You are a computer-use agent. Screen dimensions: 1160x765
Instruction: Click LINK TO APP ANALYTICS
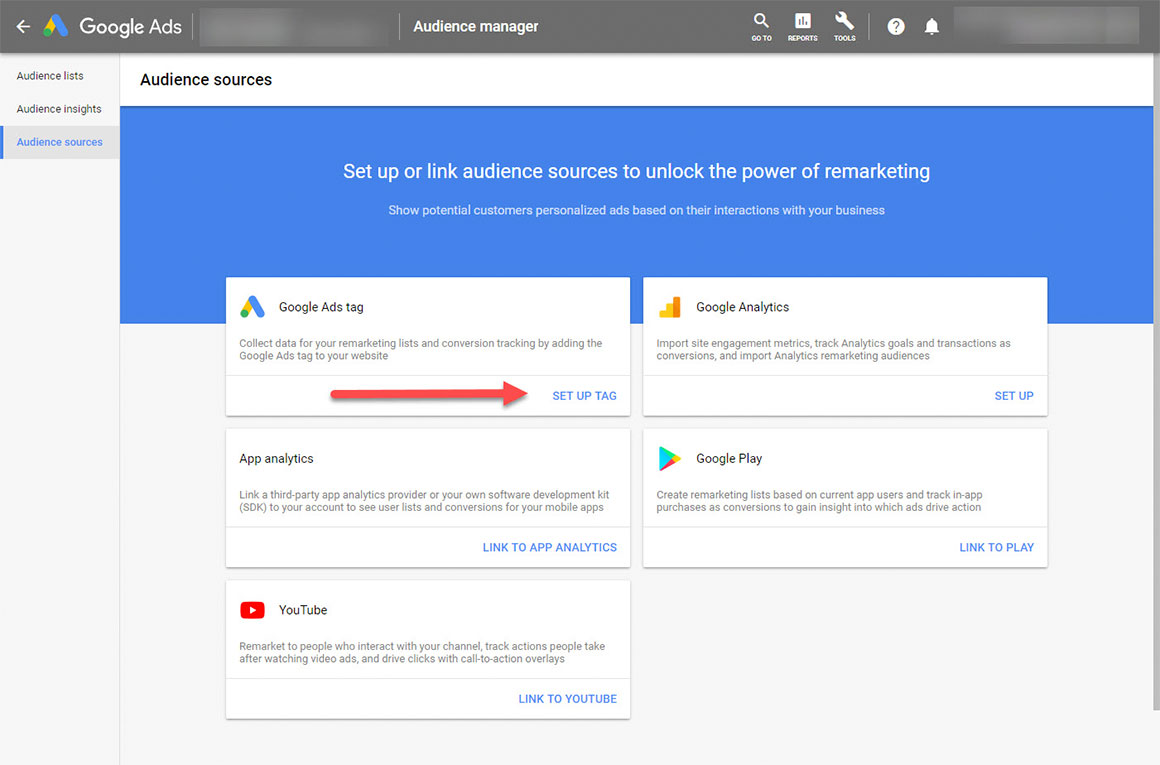tap(549, 547)
